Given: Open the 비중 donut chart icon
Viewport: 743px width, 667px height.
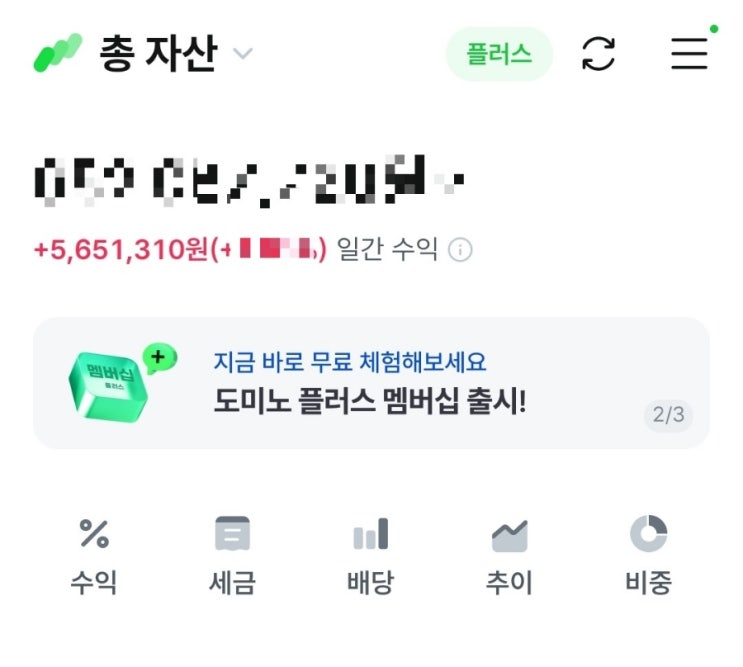Looking at the screenshot, I should tap(648, 533).
